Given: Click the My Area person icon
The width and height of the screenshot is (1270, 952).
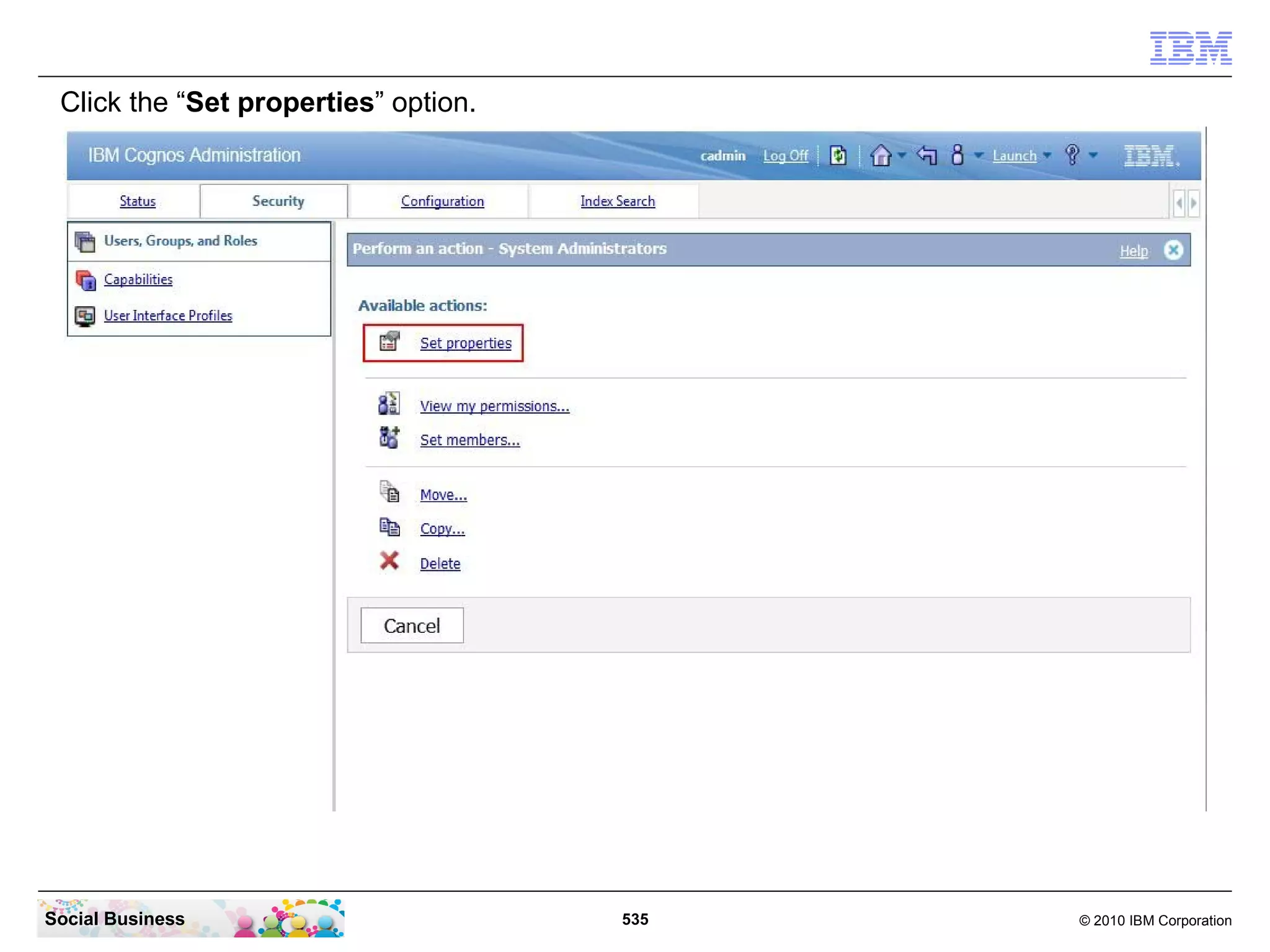Looking at the screenshot, I should pos(957,155).
